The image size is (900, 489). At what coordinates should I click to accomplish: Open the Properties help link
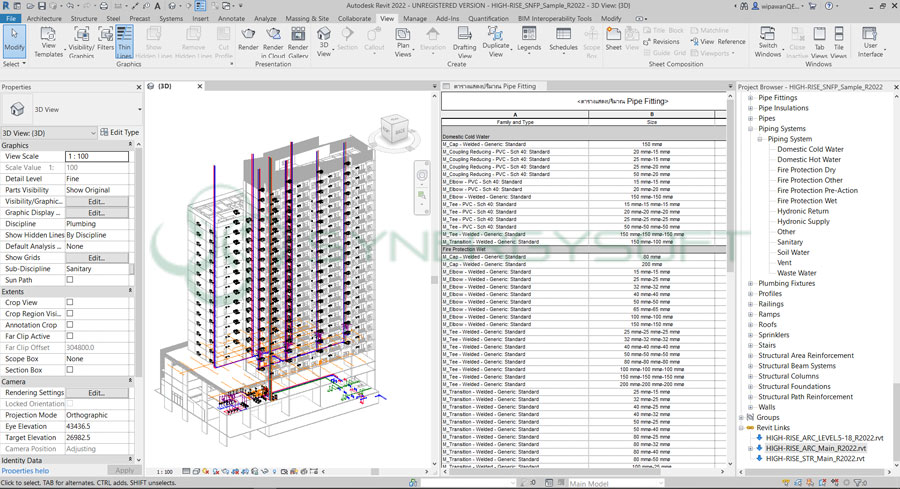25,470
